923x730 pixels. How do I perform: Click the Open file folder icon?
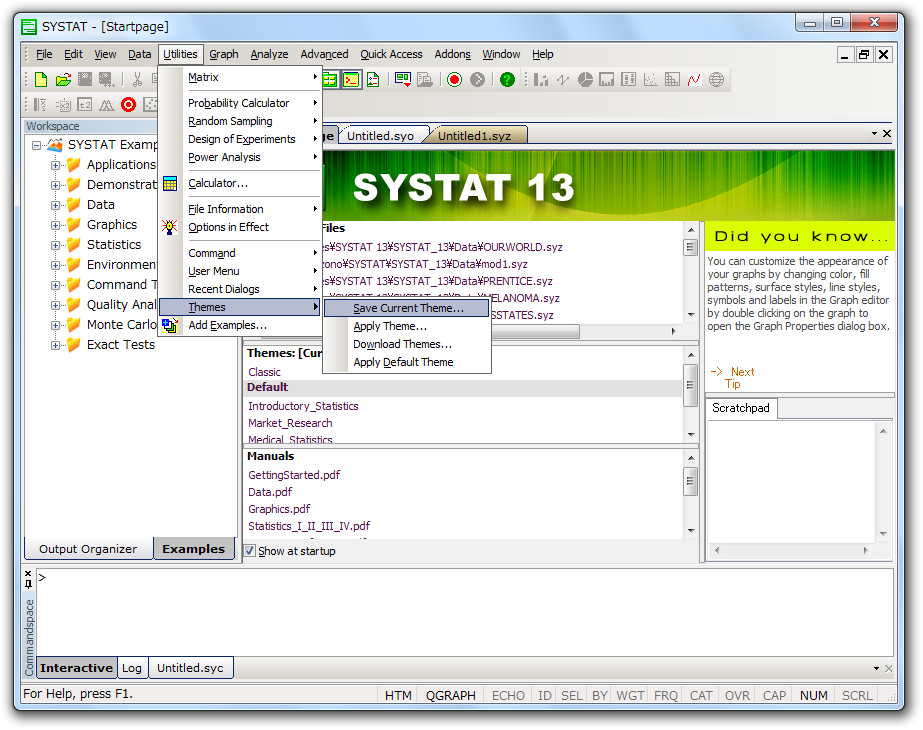tap(63, 79)
